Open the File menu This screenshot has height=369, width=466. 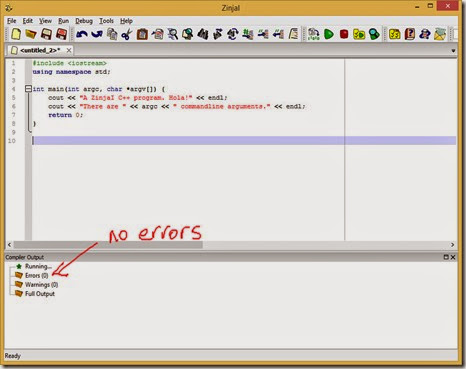[12, 21]
